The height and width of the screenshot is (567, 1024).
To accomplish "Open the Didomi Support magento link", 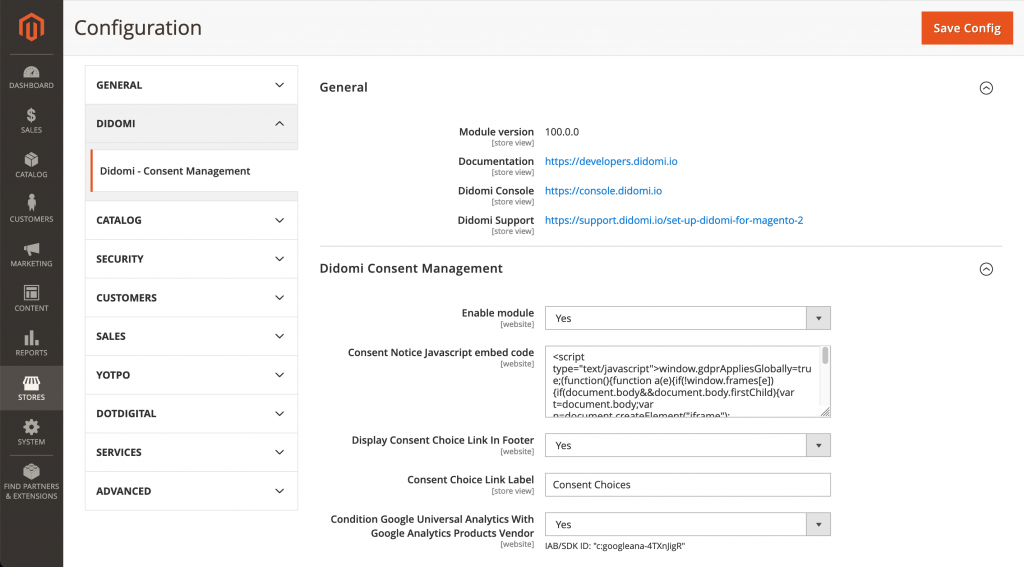I will tap(674, 220).
